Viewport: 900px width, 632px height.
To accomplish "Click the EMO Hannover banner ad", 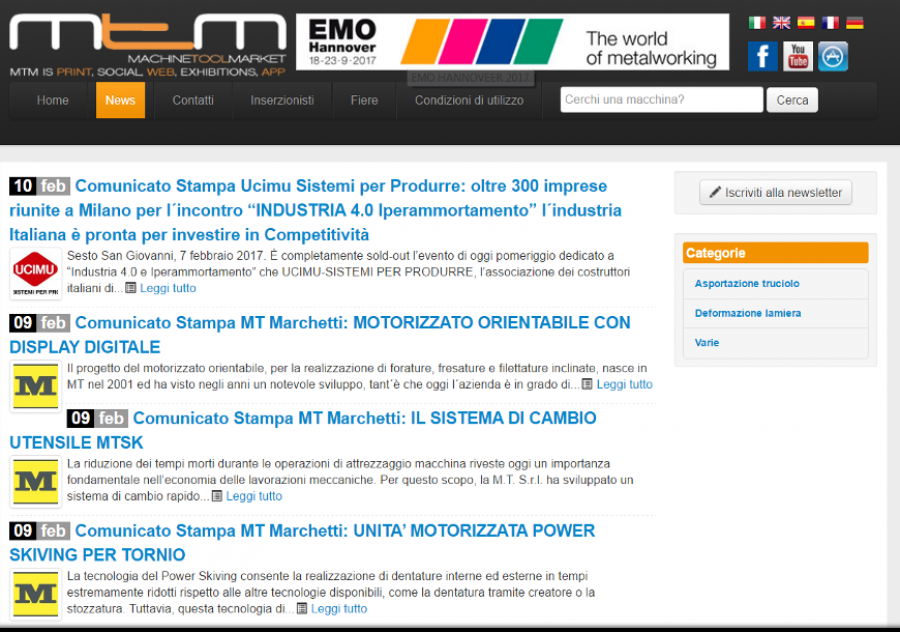I will pyautogui.click(x=513, y=42).
